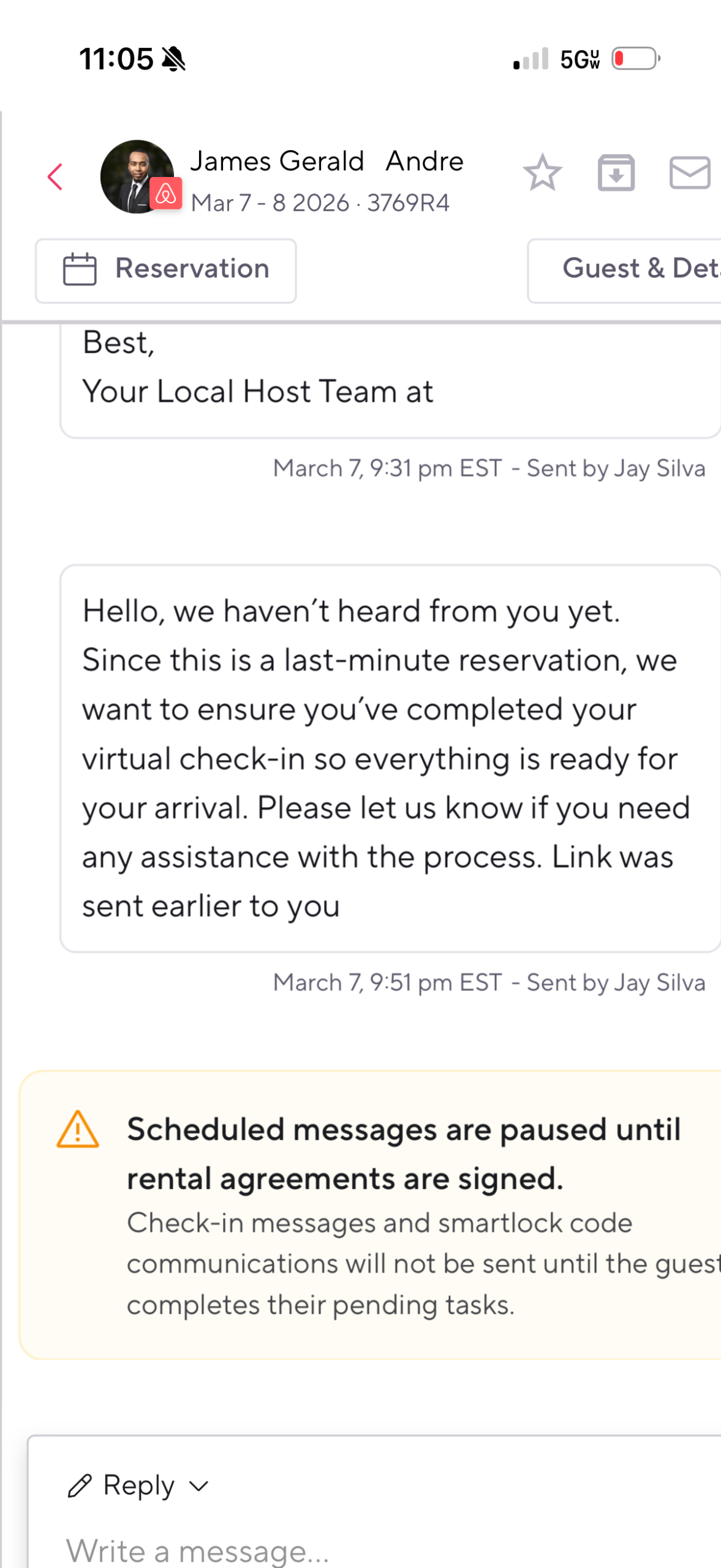Image resolution: width=721 pixels, height=1568 pixels.
Task: Tap the warning triangle alert icon
Action: coord(78,1130)
